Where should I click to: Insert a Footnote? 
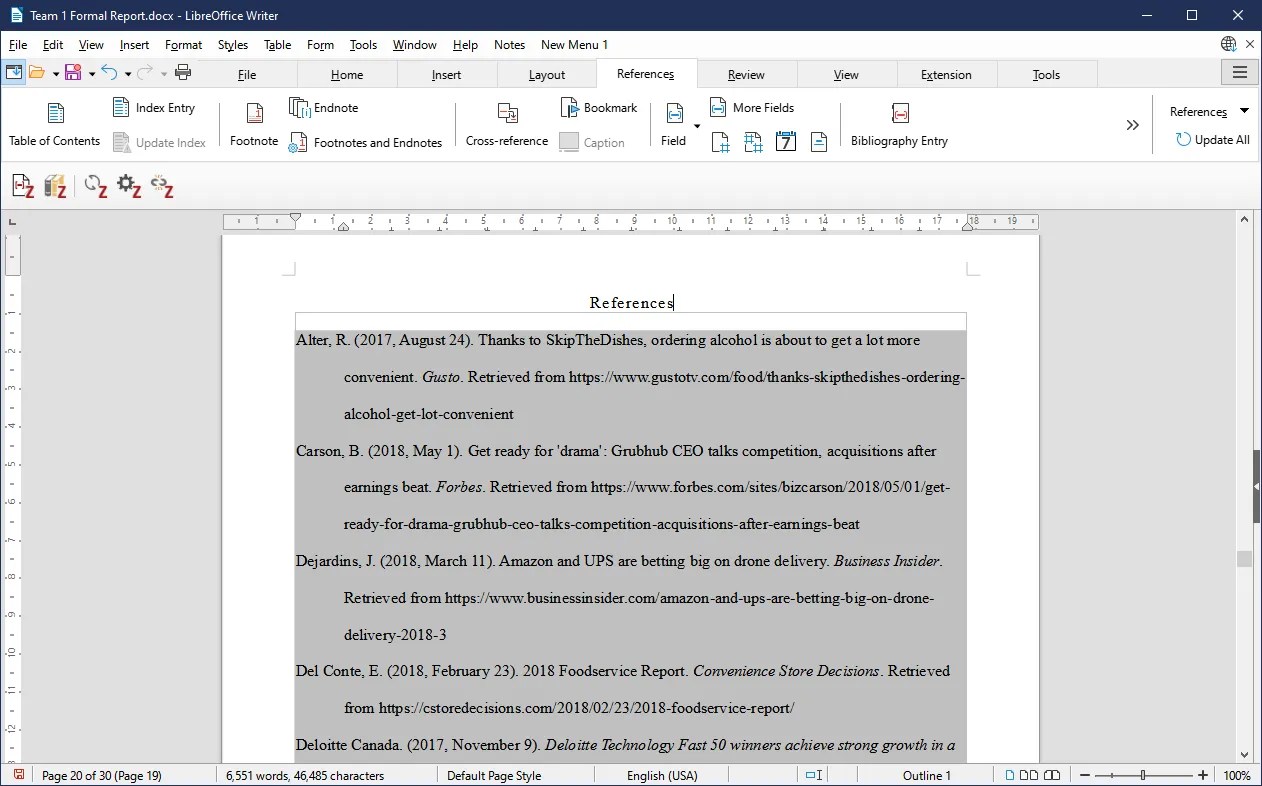click(x=253, y=122)
